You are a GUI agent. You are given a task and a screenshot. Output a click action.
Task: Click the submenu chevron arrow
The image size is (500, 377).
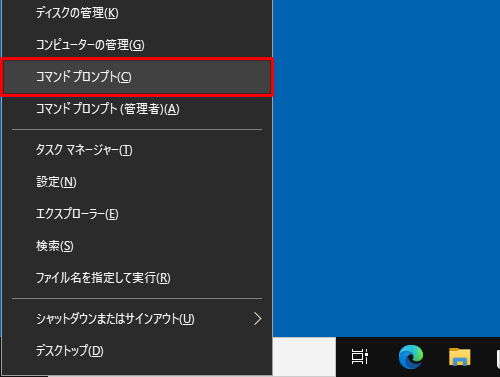click(x=257, y=319)
